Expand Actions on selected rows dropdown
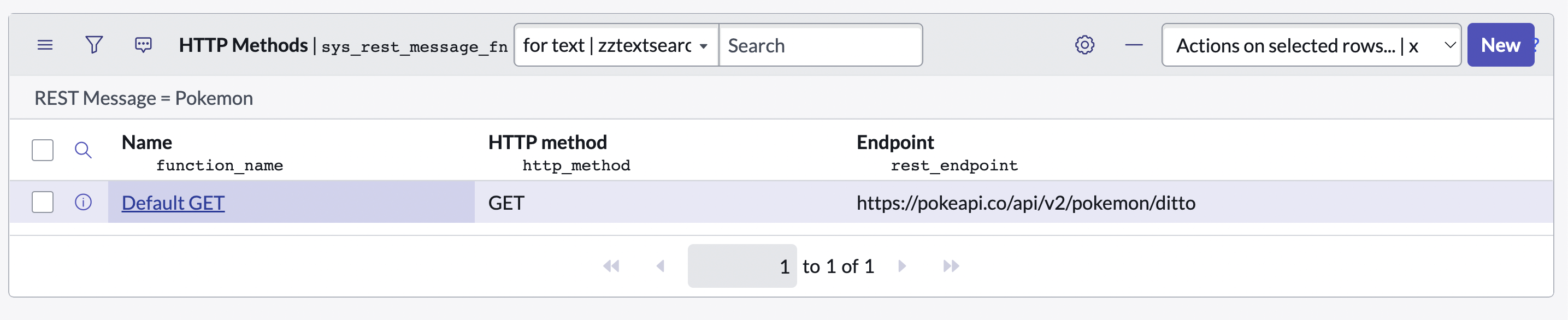 coord(1311,45)
